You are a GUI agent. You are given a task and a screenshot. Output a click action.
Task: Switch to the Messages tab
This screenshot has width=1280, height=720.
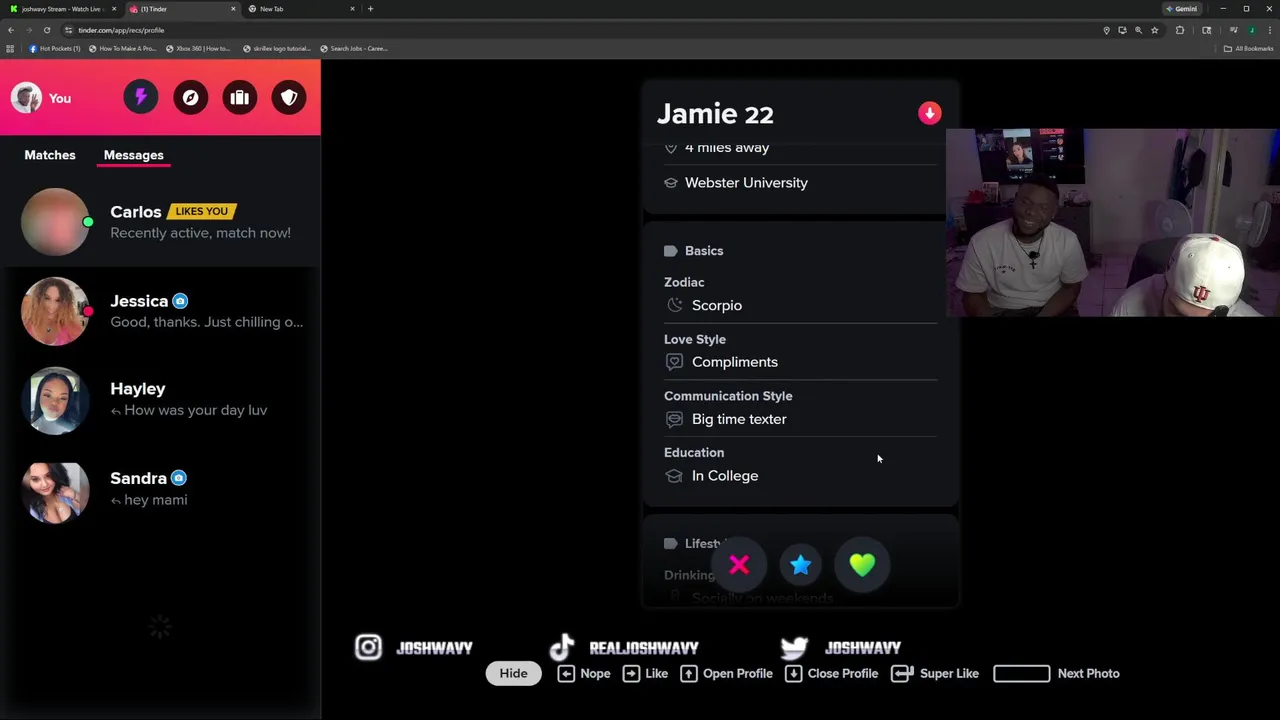[133, 155]
